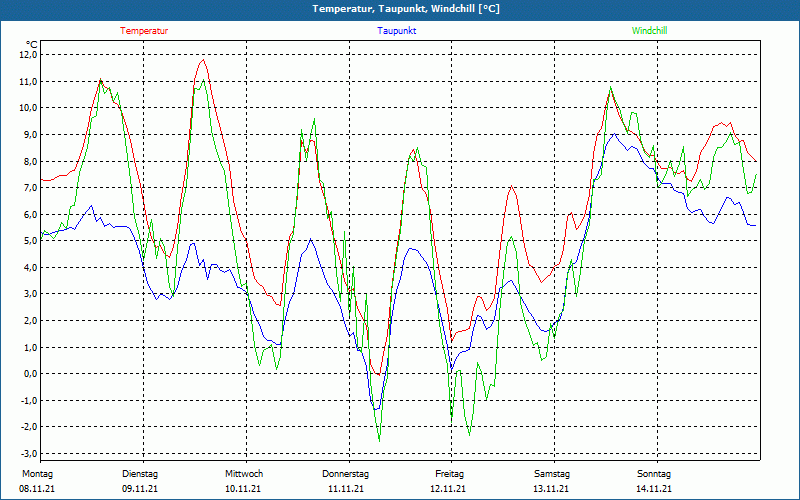
Task: Click the blue Taupunkt legend label
Action: (x=396, y=31)
